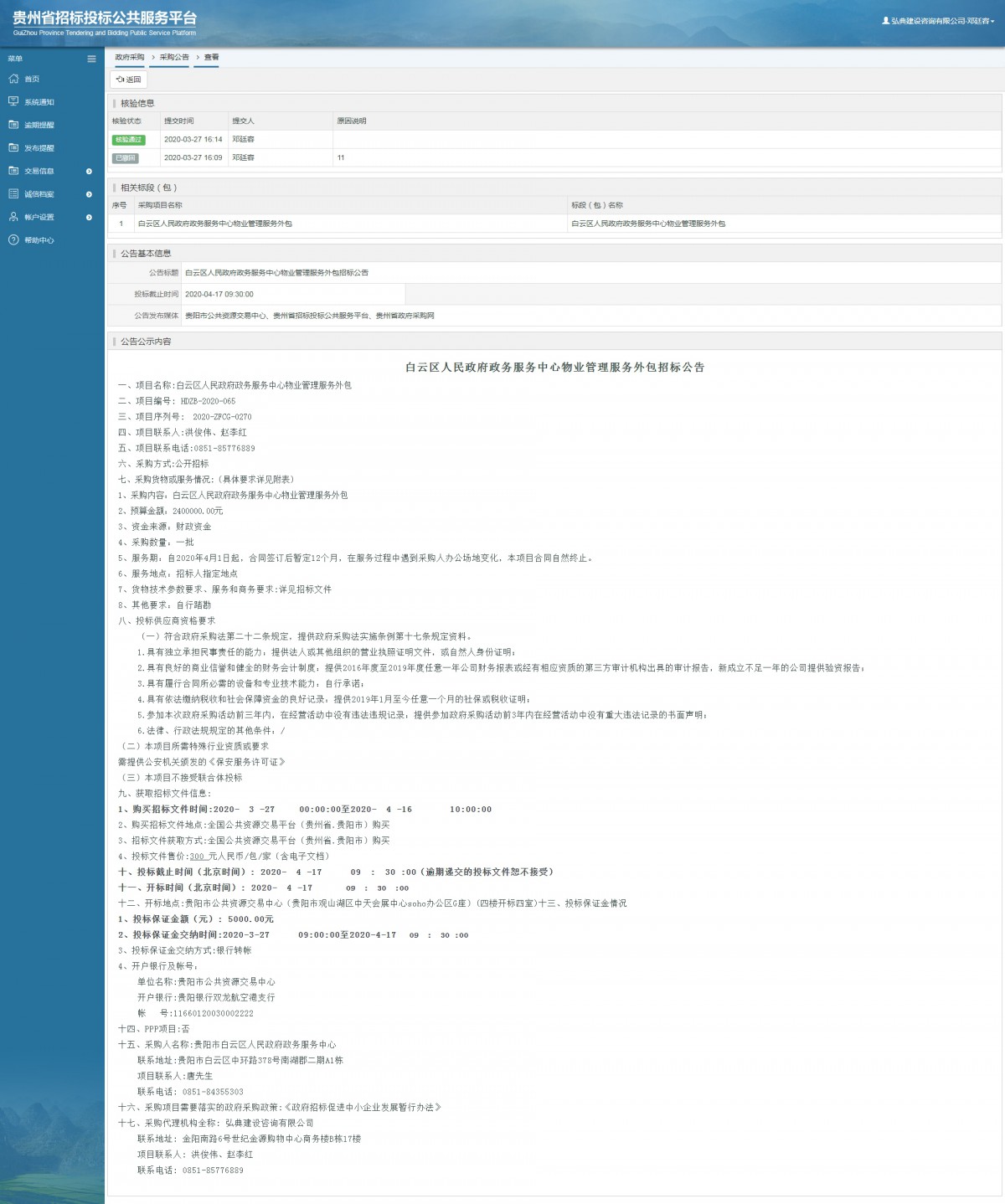
Task: Click the gray 已撤回 status badge
Action: tap(125, 158)
